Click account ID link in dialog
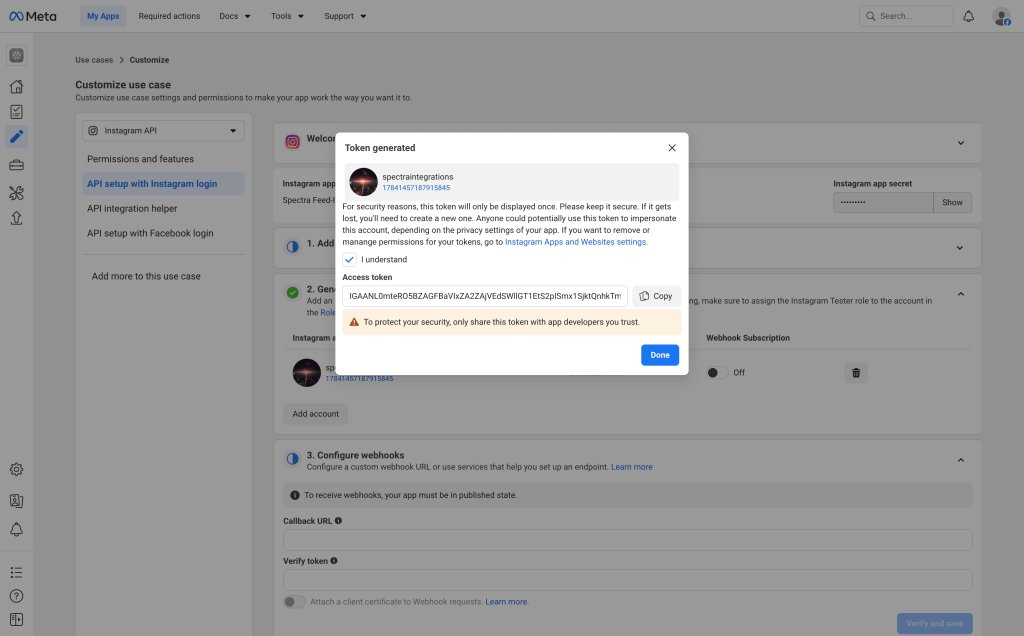1024x636 pixels. pyautogui.click(x=416, y=187)
